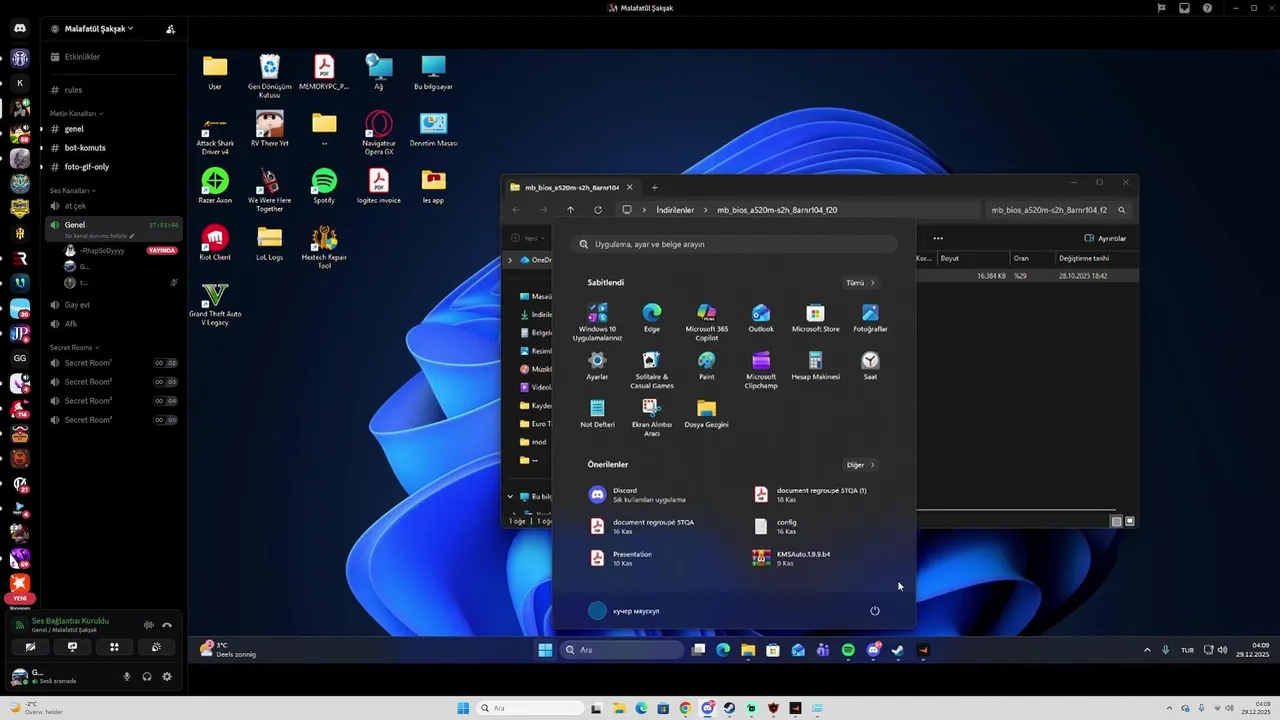Open Discord user settings gear

coord(167,677)
